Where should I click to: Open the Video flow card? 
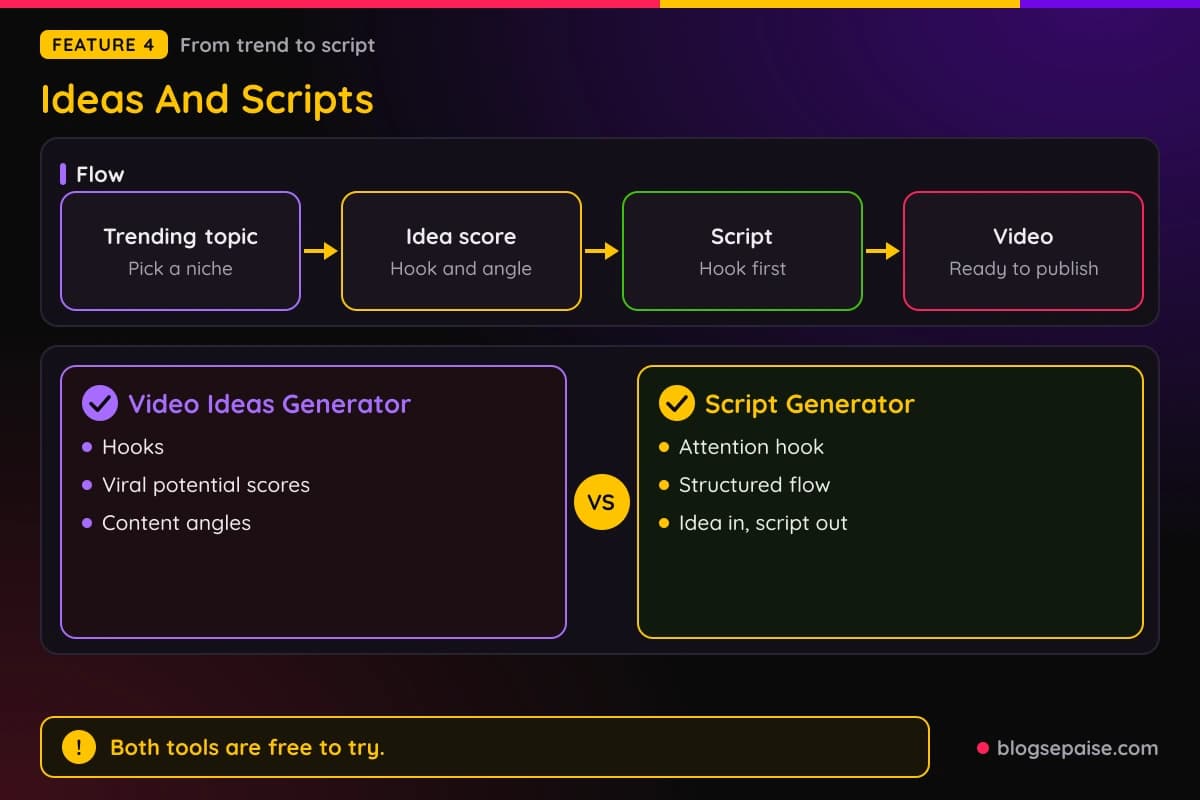1023,251
